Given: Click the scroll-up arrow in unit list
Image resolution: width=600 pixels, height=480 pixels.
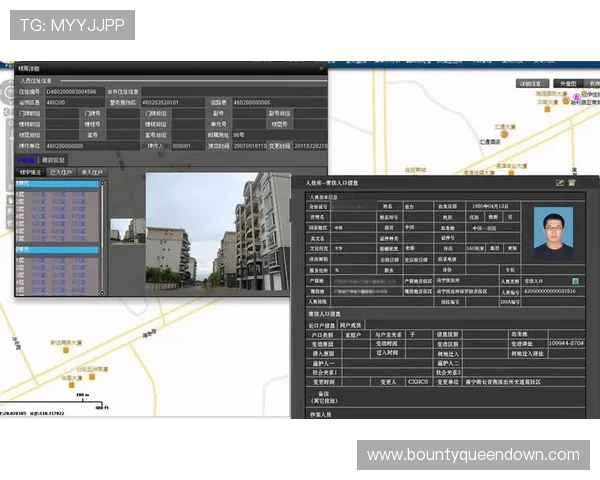Looking at the screenshot, I should tap(101, 184).
